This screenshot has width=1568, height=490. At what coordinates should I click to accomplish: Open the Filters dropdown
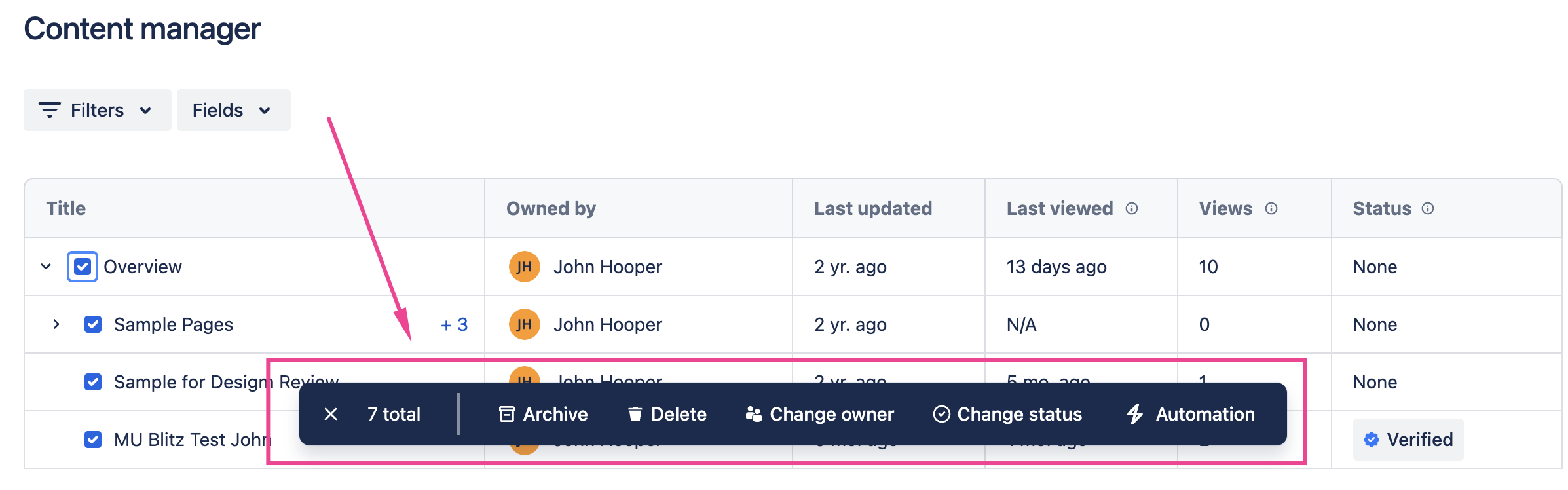coord(97,110)
